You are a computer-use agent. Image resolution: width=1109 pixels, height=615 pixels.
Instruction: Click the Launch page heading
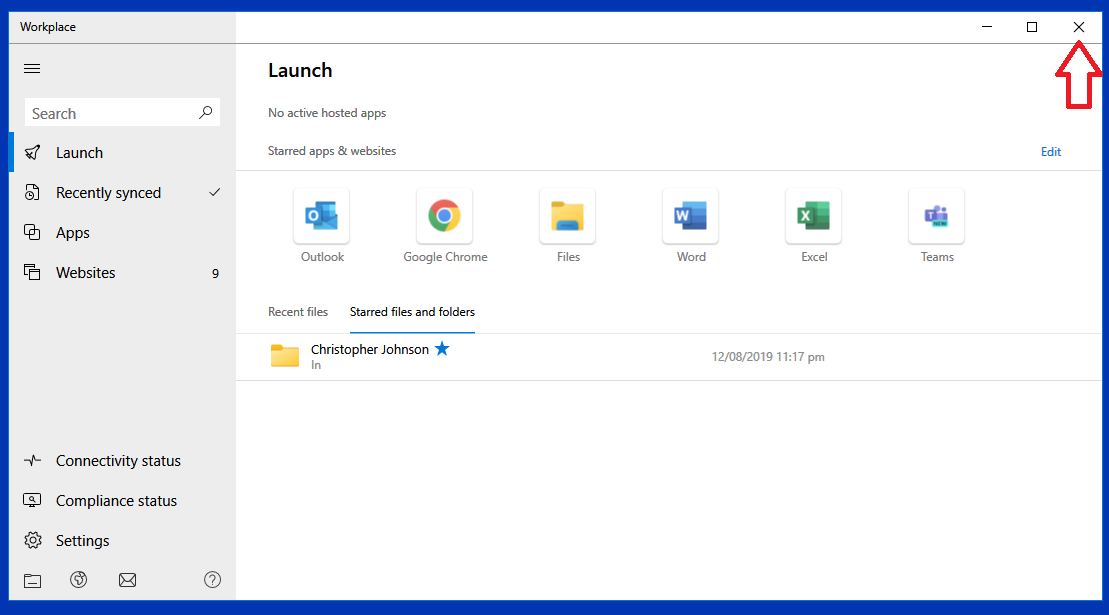coord(300,71)
